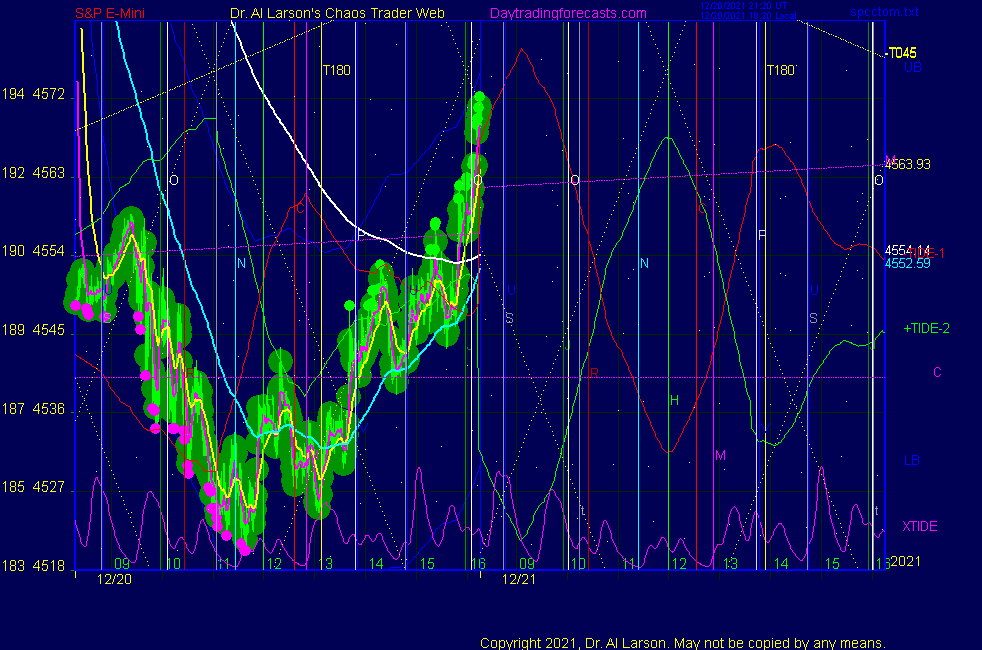The image size is (982, 650).
Task: Click the blue LB lower band label
Action: pyautogui.click(x=912, y=460)
